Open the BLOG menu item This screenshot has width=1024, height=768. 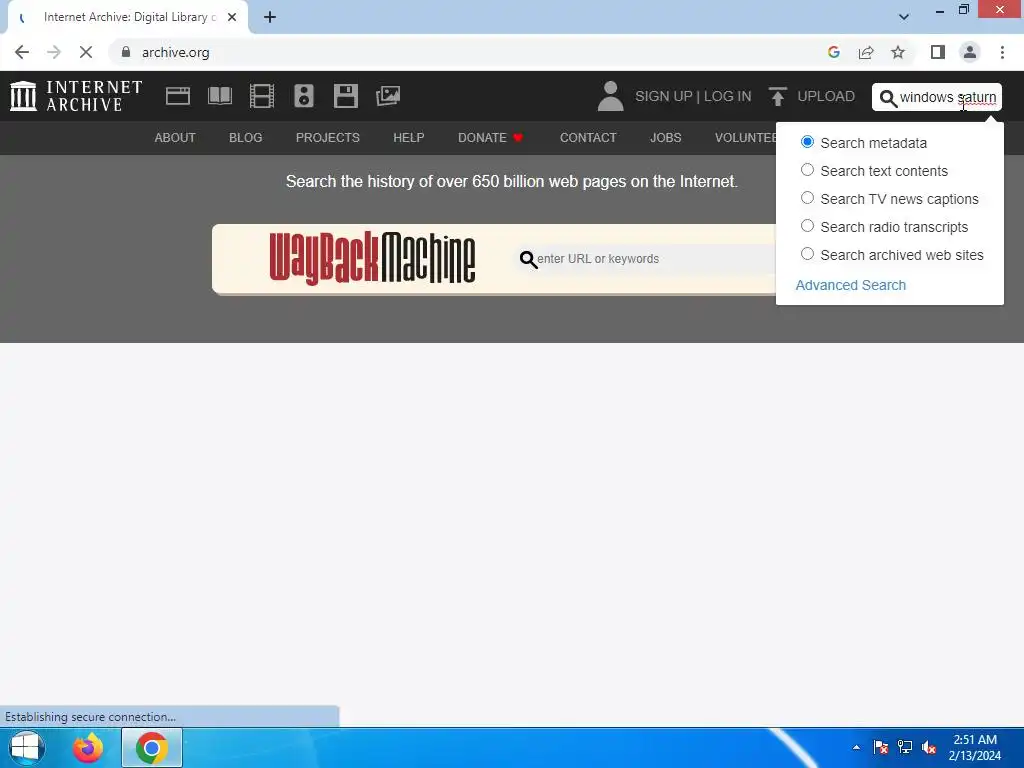tap(246, 138)
